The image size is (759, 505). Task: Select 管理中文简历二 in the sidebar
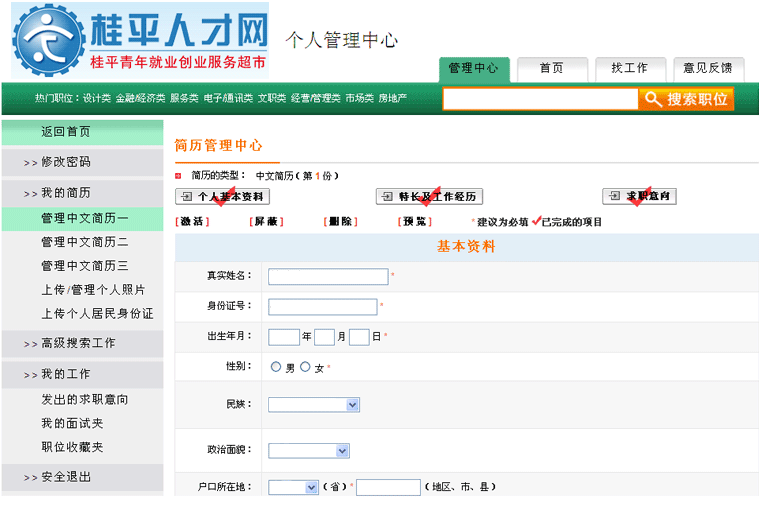point(84,242)
